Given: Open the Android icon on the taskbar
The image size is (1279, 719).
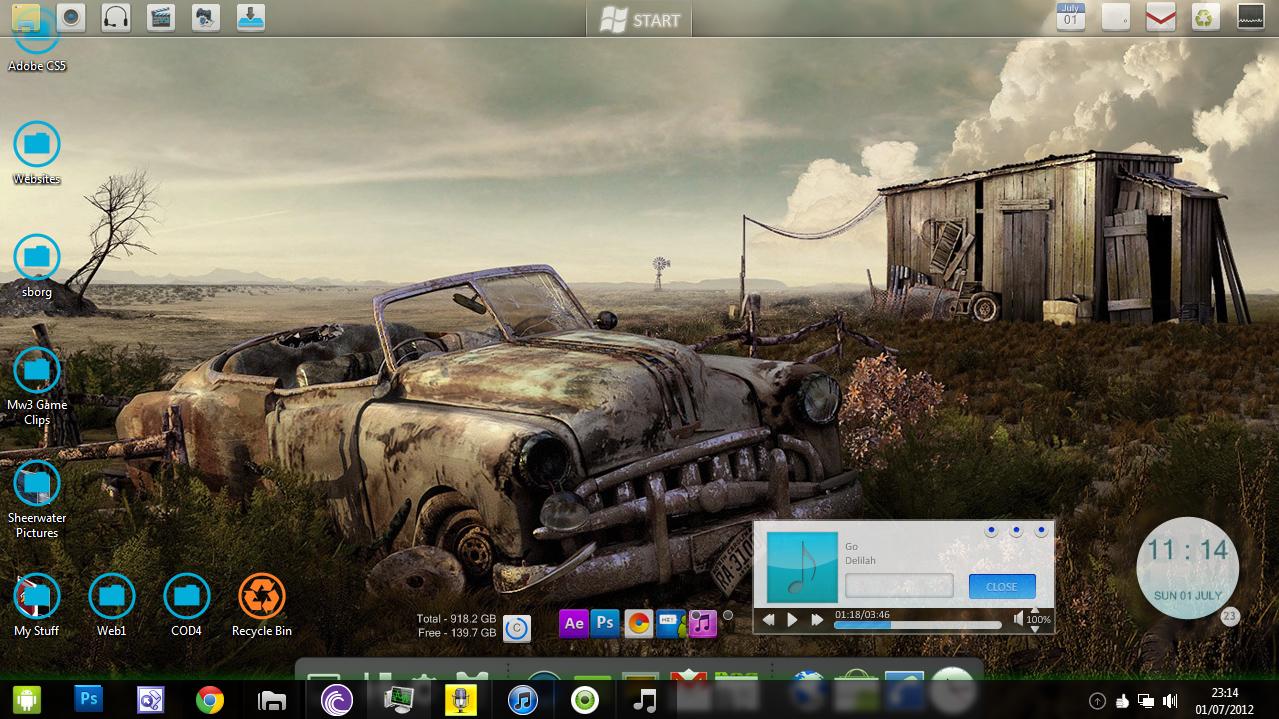Looking at the screenshot, I should (25, 700).
